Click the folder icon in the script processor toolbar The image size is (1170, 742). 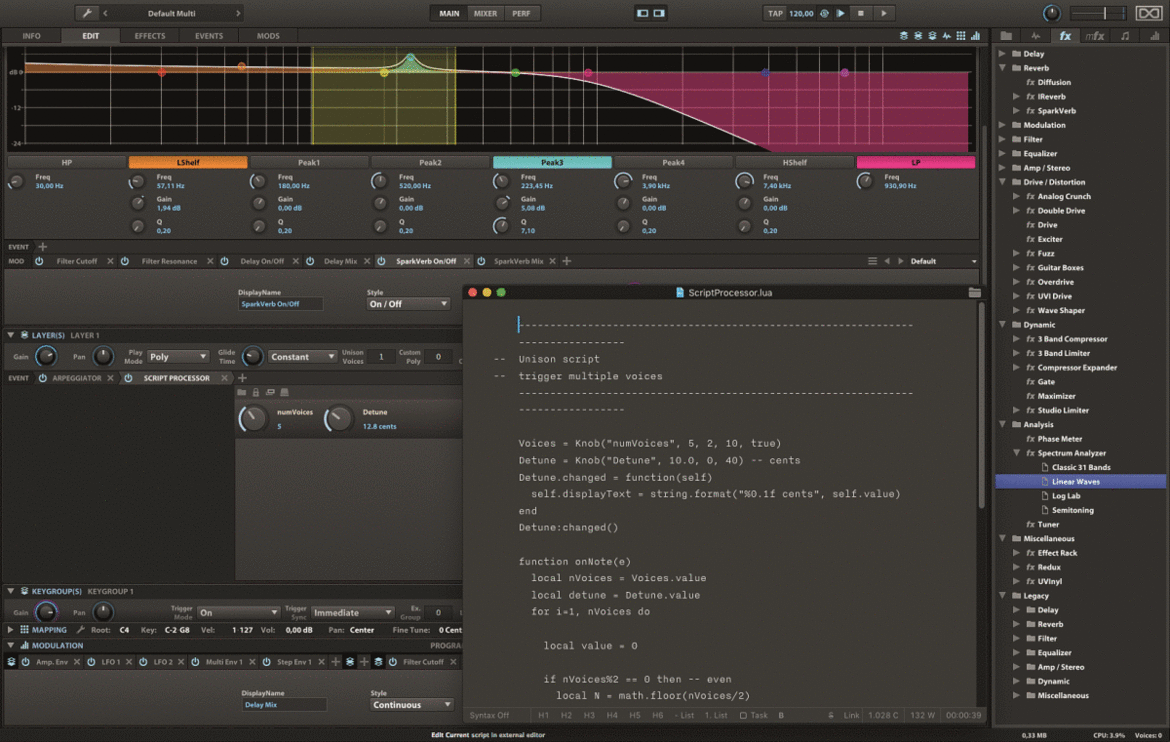pos(242,392)
